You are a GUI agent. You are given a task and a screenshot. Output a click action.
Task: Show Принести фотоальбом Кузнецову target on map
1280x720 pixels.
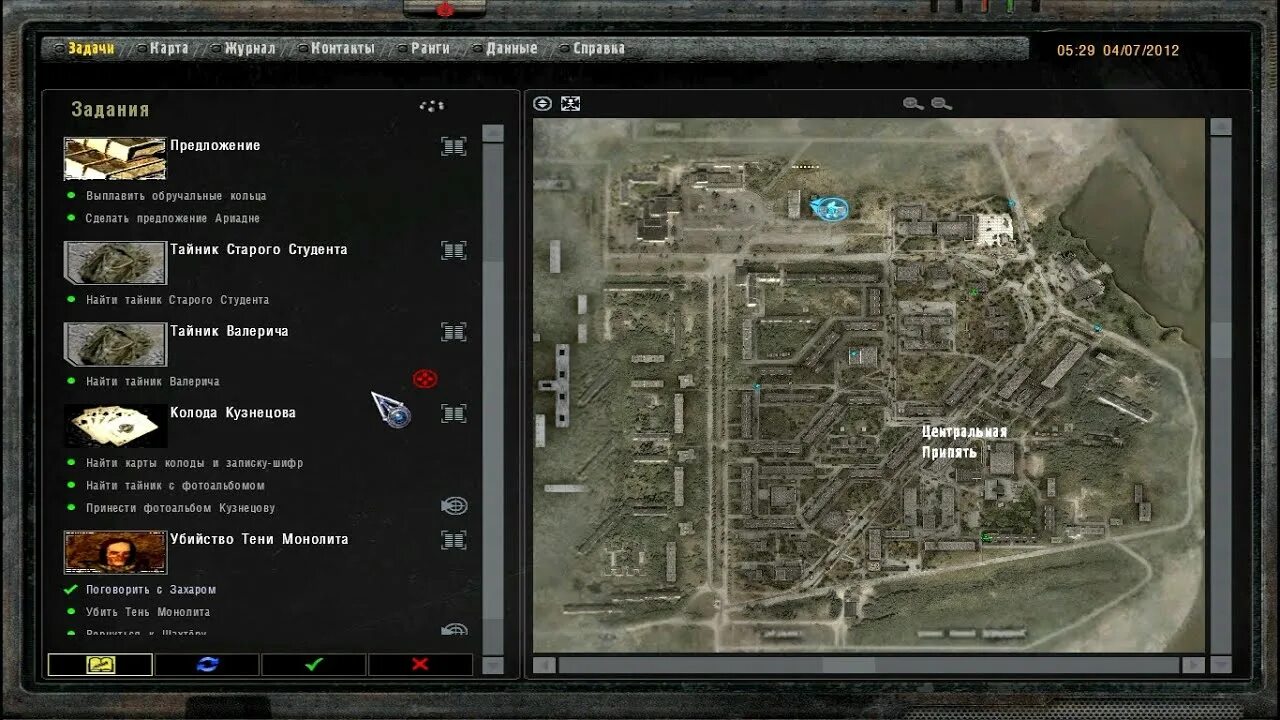(454, 507)
